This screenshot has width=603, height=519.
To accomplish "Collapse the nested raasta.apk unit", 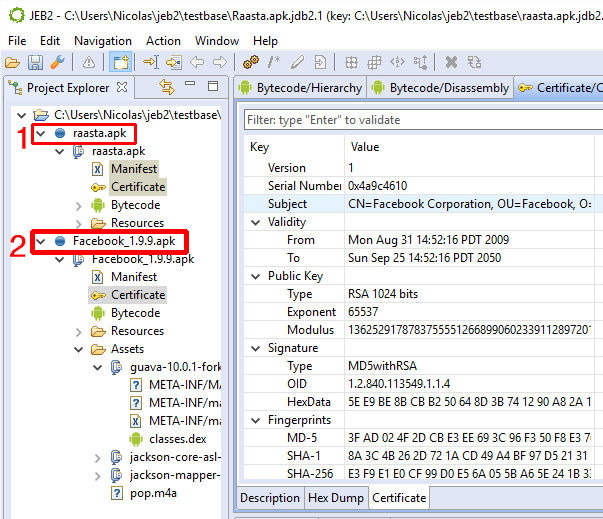I will [x=60, y=151].
